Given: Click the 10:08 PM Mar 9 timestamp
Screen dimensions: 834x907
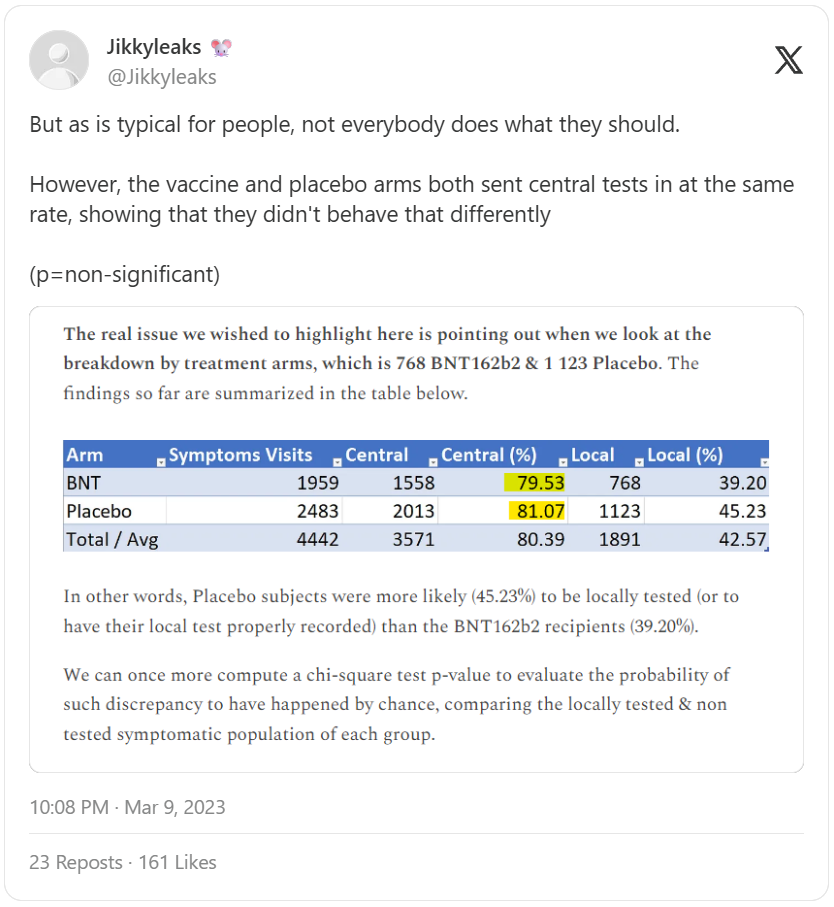Looking at the screenshot, I should pos(128,807).
